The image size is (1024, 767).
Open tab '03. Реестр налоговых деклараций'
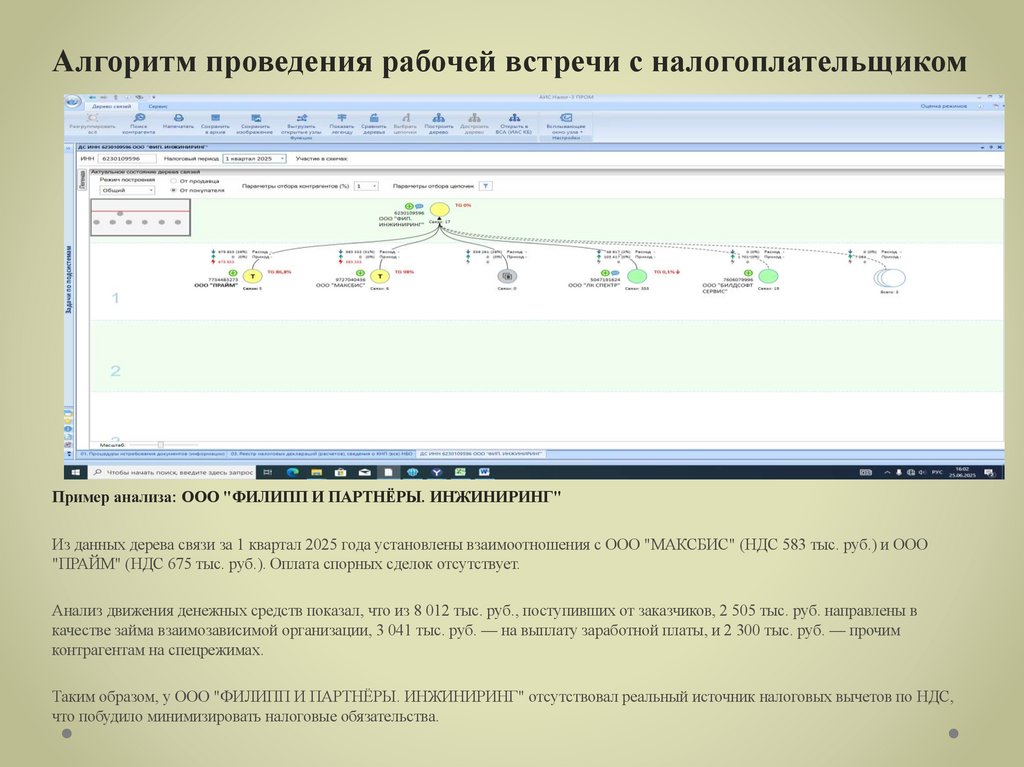322,453
